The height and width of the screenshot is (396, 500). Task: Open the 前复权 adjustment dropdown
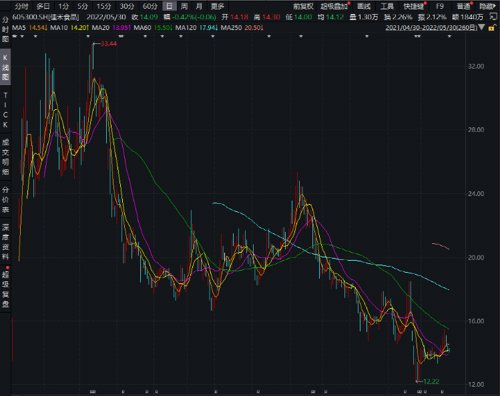pyautogui.click(x=303, y=6)
